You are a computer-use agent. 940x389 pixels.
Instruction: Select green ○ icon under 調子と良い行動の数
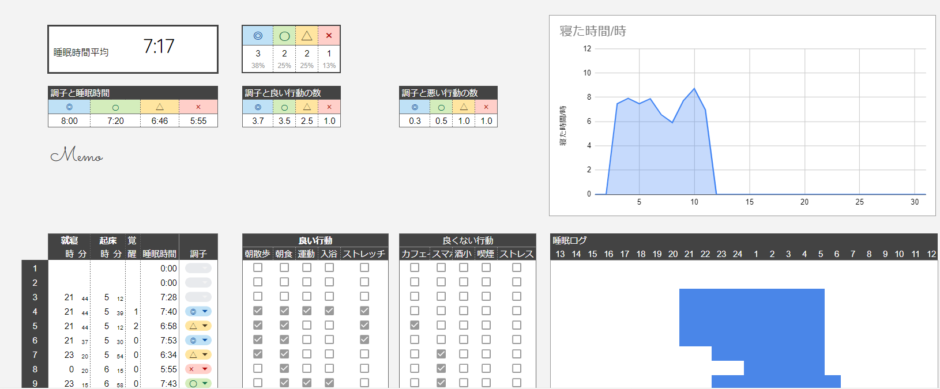pos(284,107)
